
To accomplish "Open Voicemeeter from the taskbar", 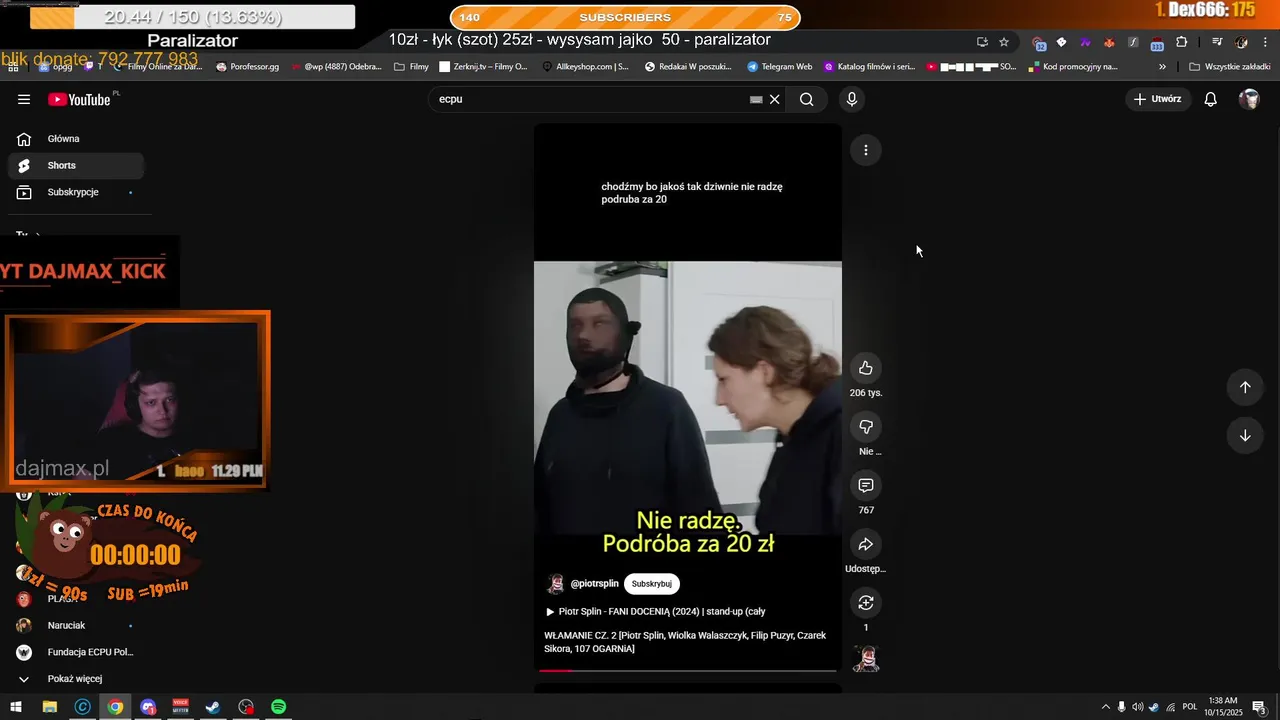I will click(181, 707).
